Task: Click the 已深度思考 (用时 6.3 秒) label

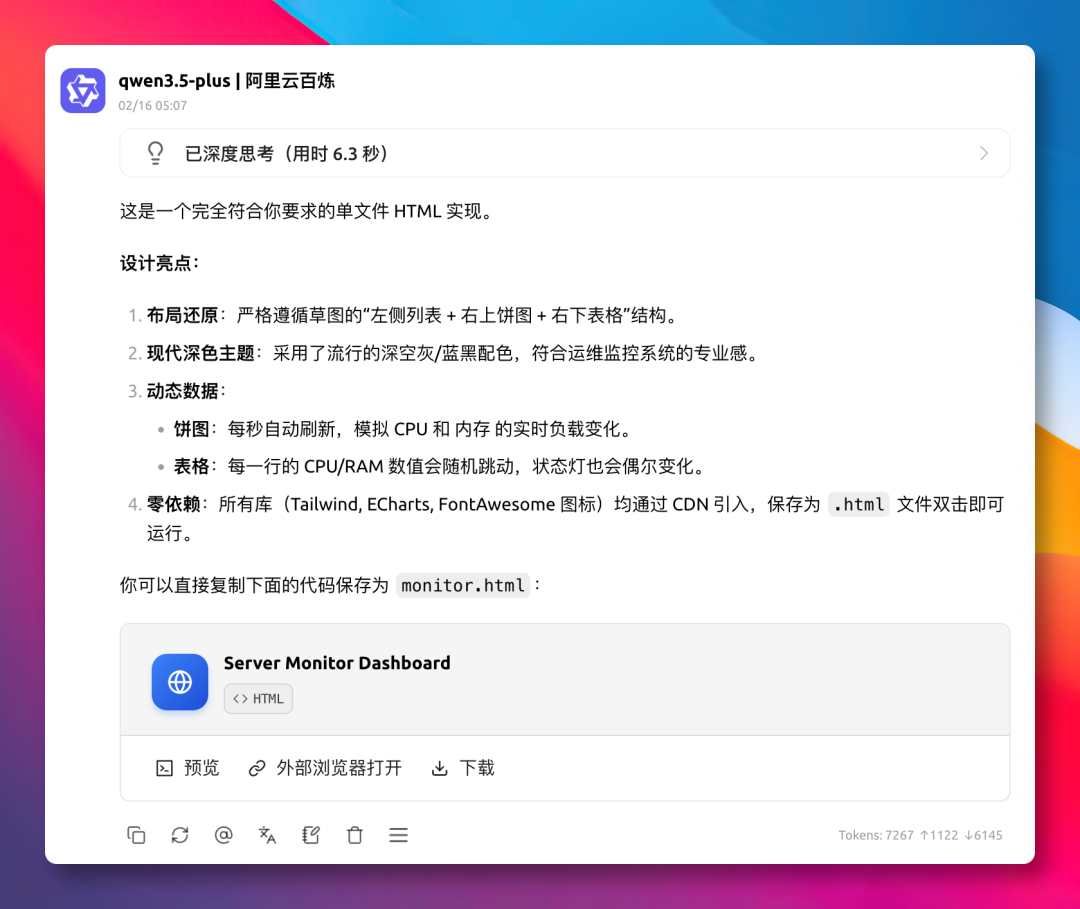Action: click(286, 153)
